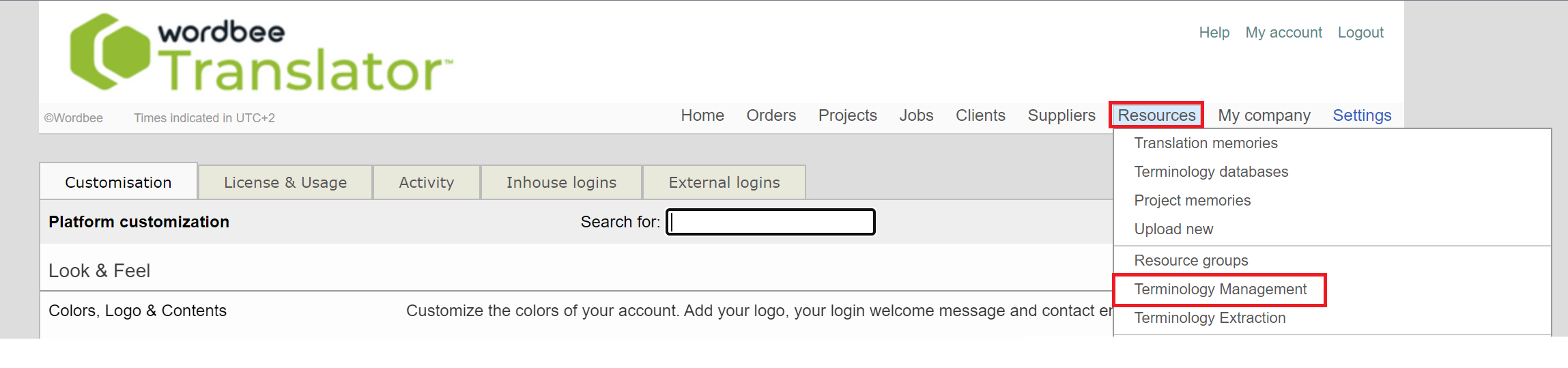Click the Wordbee Translator logo

point(259,53)
